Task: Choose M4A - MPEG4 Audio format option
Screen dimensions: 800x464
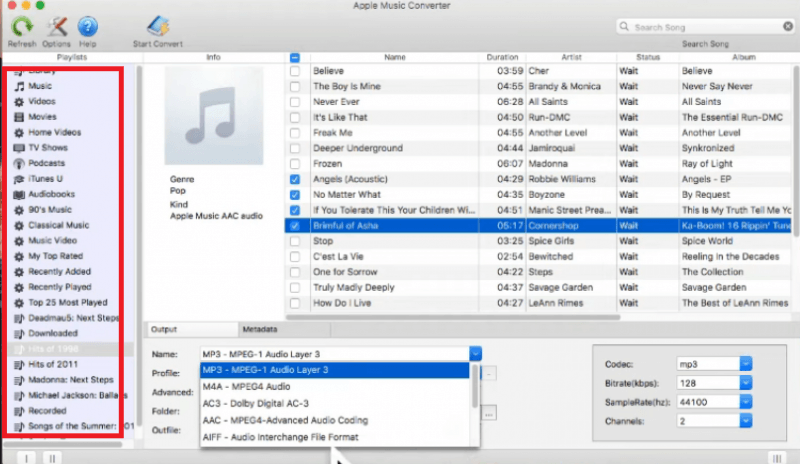Action: (335, 386)
